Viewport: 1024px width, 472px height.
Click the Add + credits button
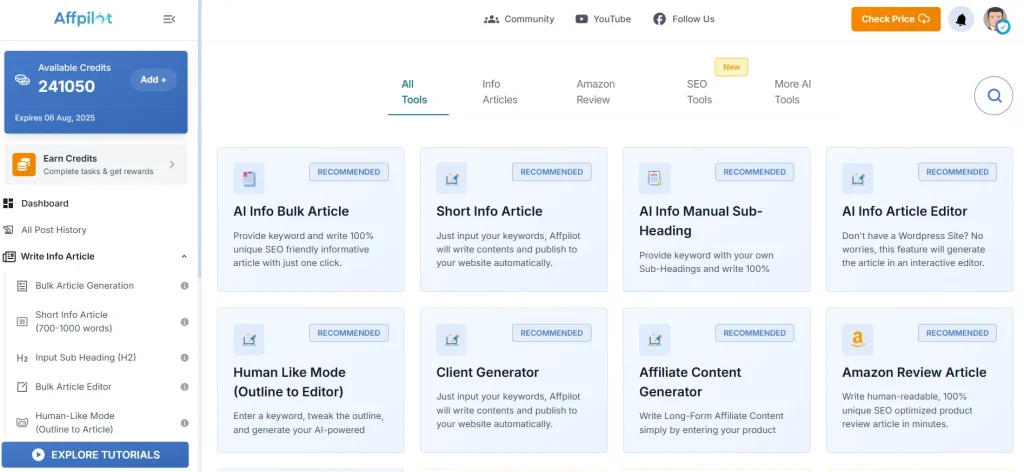click(x=153, y=80)
